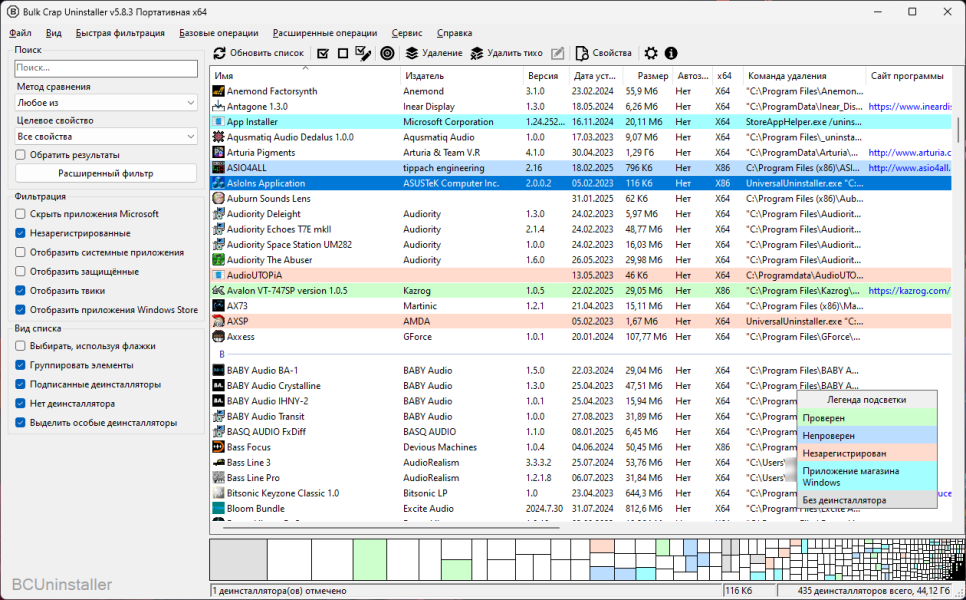Click the Удаление uninstall toolbar button
The image size is (966, 600).
pyautogui.click(x=434, y=54)
